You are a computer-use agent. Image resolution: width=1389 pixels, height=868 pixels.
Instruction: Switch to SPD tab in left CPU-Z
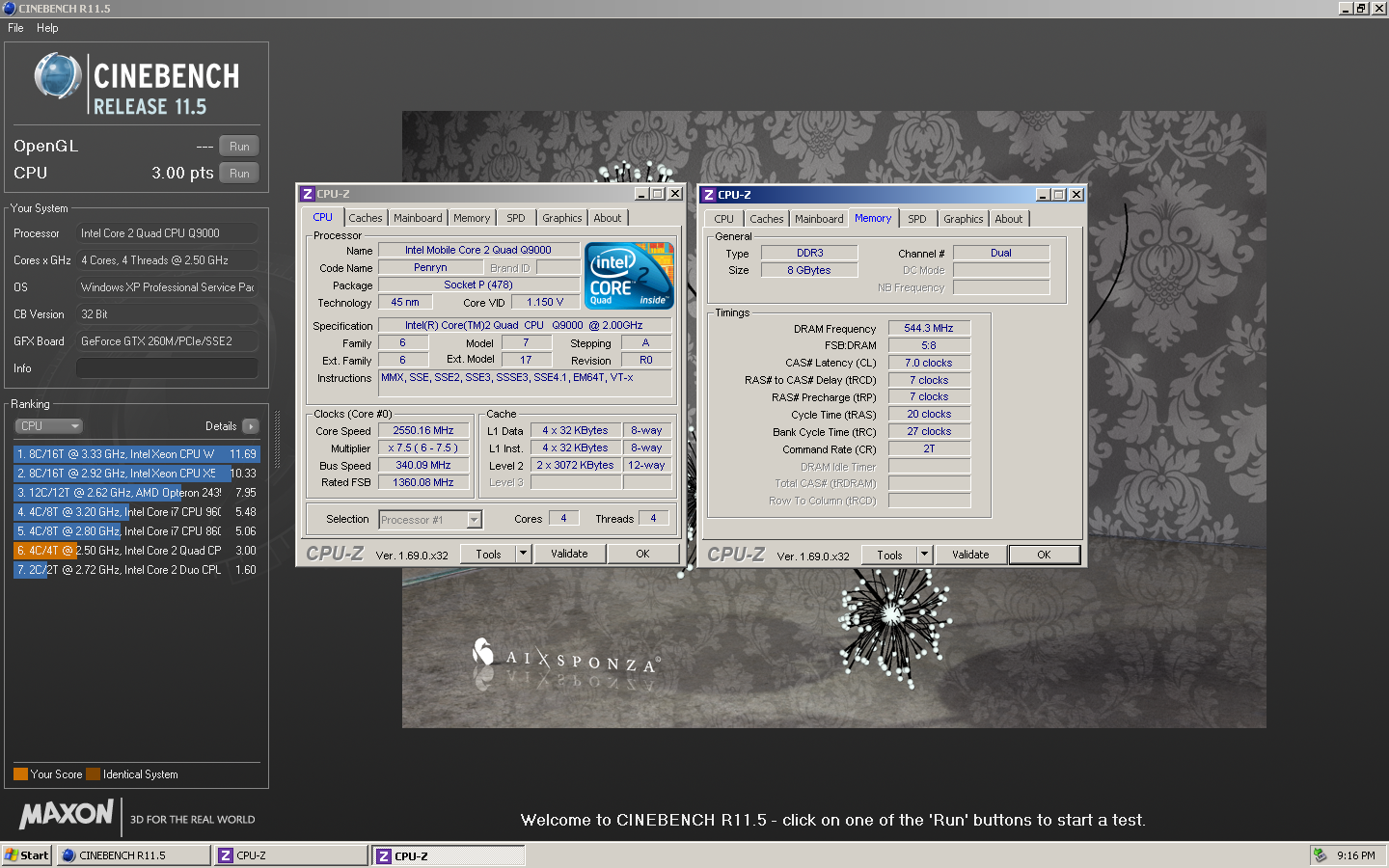516,219
